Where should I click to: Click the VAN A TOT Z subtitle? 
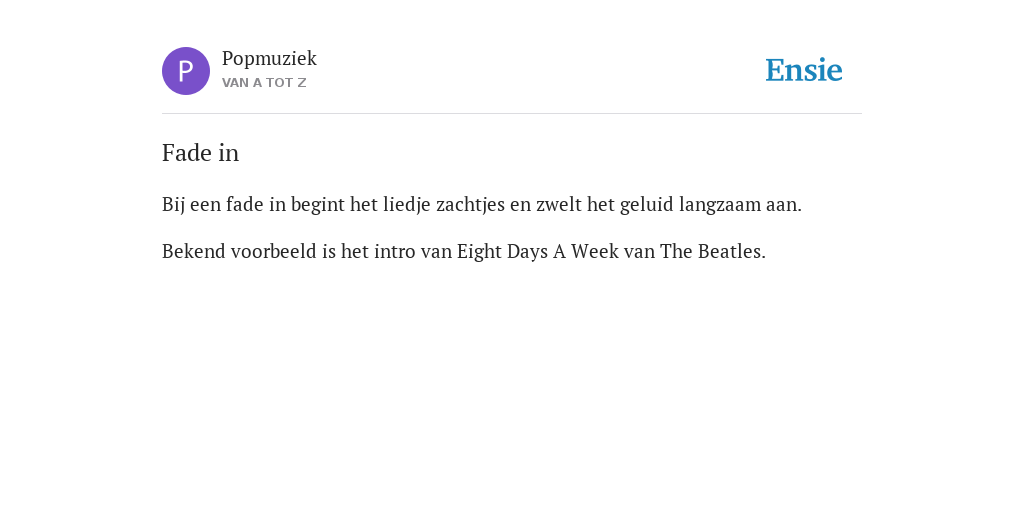(x=264, y=83)
